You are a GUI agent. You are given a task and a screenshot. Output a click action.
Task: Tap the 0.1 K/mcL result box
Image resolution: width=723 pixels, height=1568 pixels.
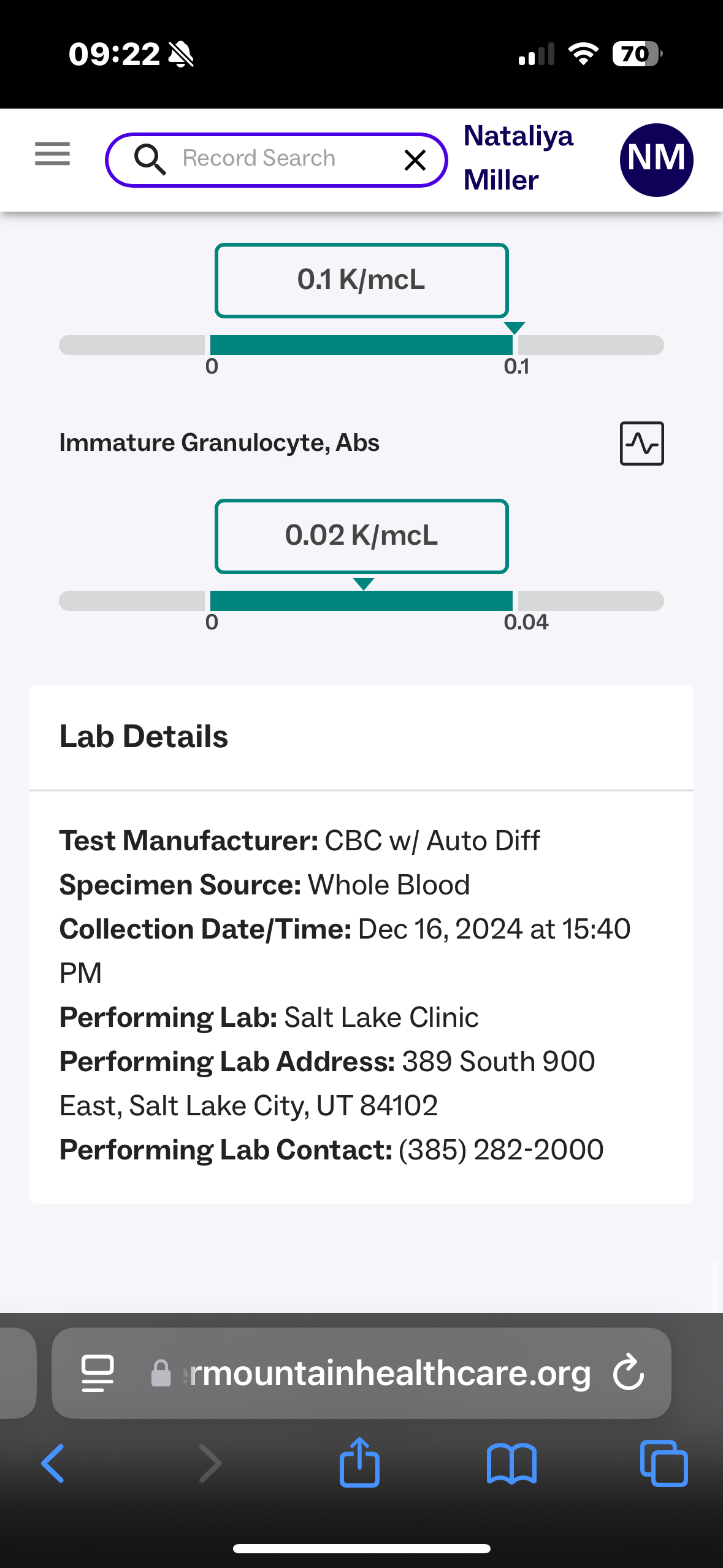(x=361, y=280)
